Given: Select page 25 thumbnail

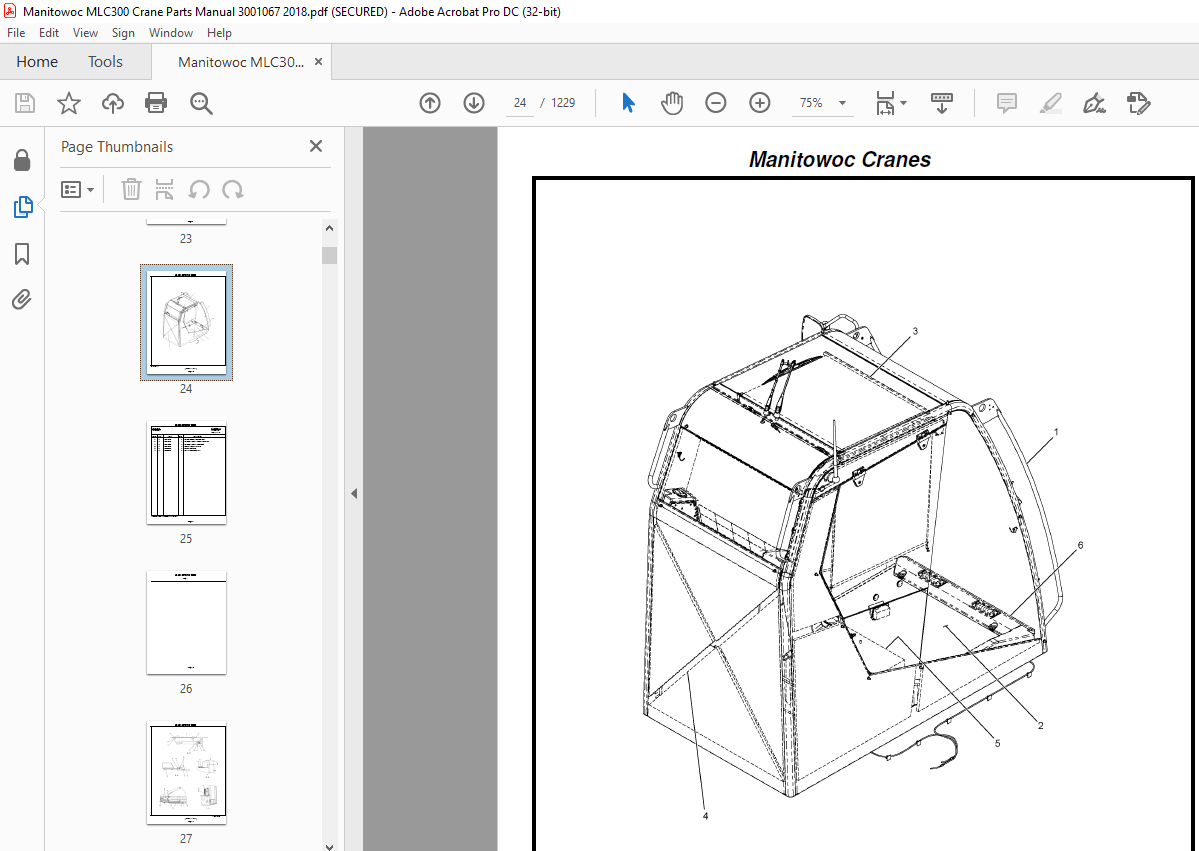Looking at the screenshot, I should pyautogui.click(x=187, y=473).
